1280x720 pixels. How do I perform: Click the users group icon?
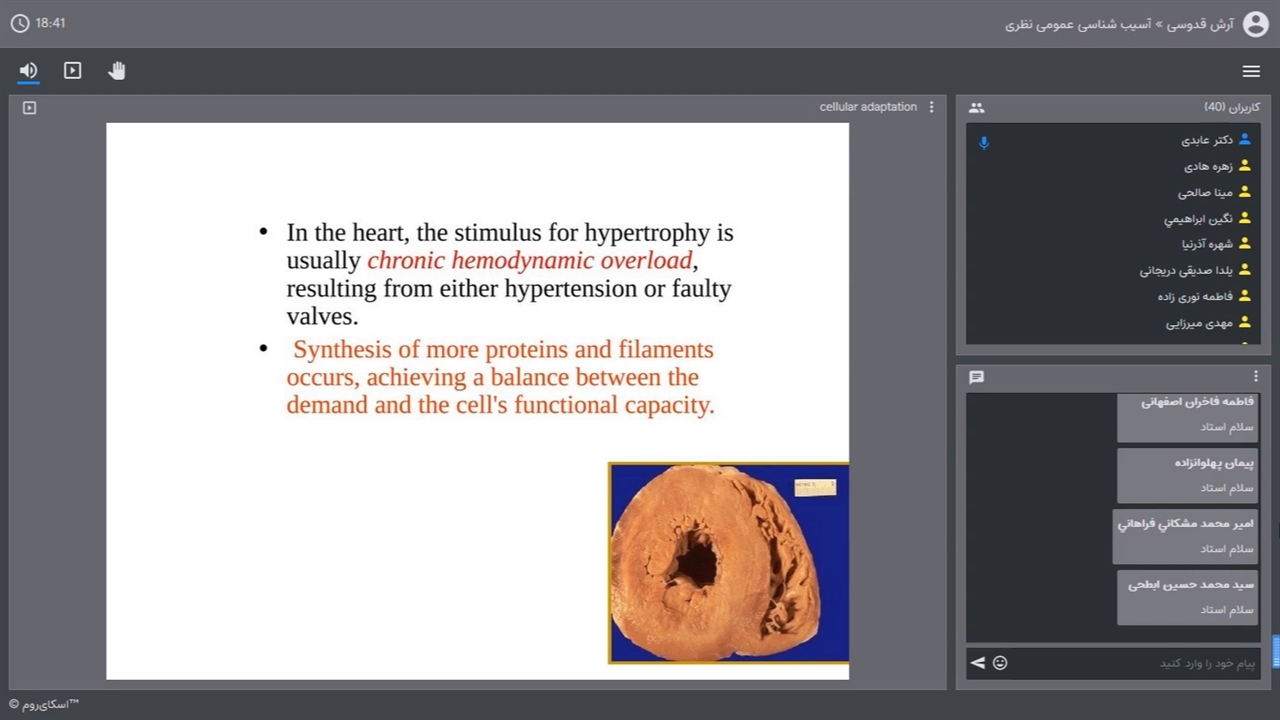click(x=977, y=108)
